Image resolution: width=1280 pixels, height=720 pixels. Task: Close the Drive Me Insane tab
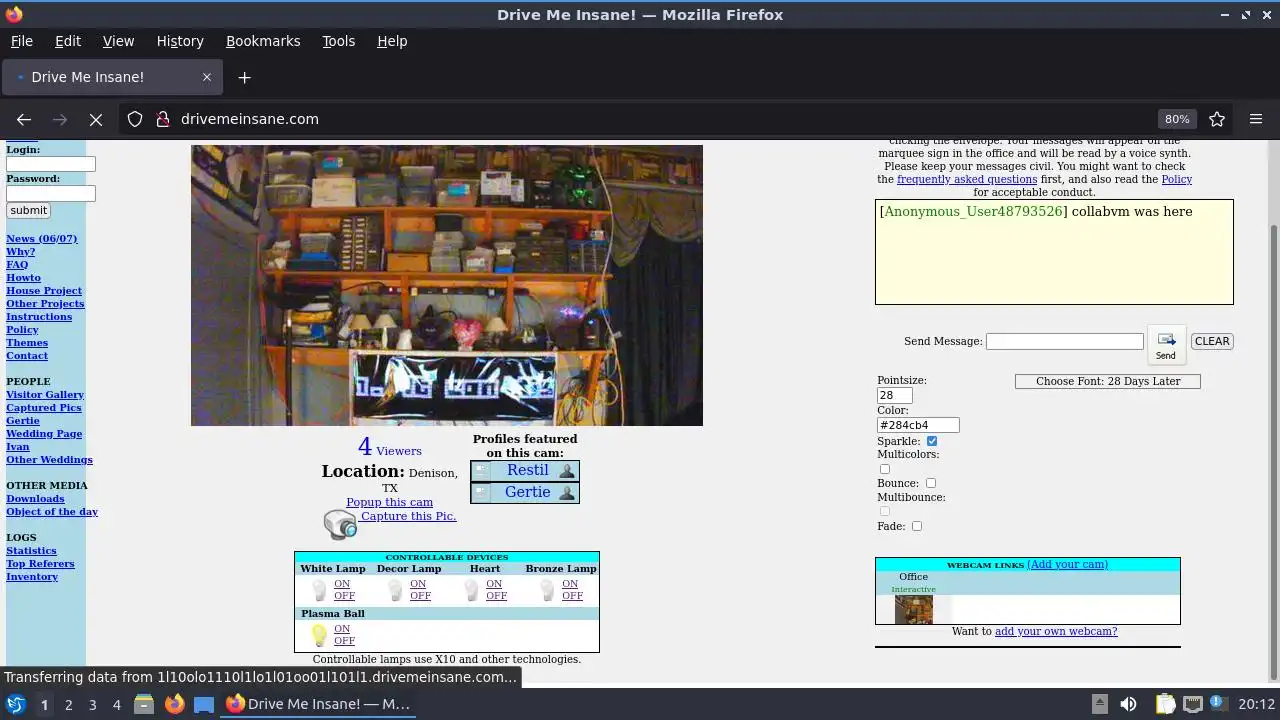click(207, 77)
